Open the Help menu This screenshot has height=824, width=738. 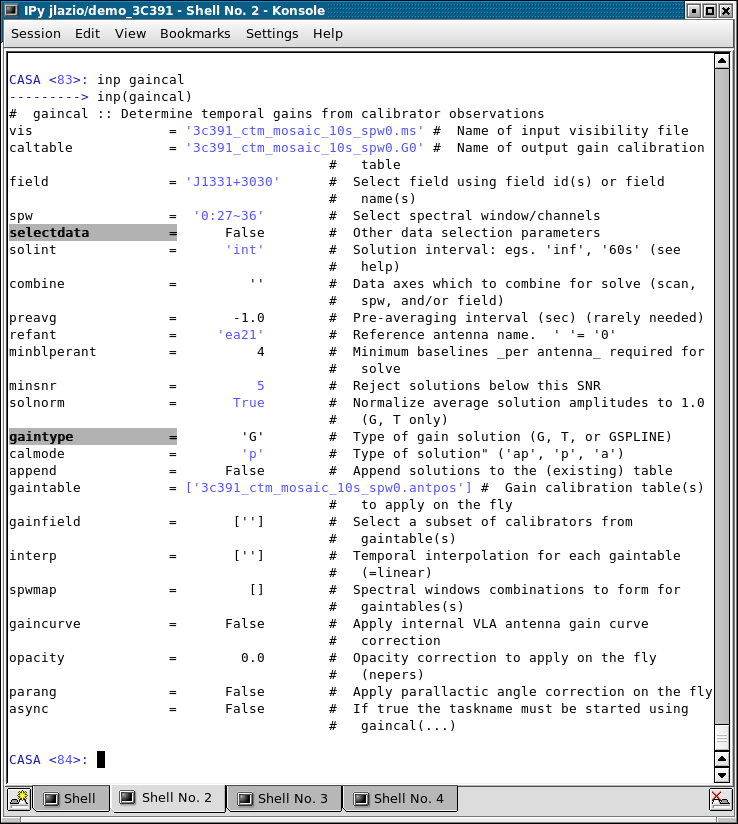coord(327,34)
